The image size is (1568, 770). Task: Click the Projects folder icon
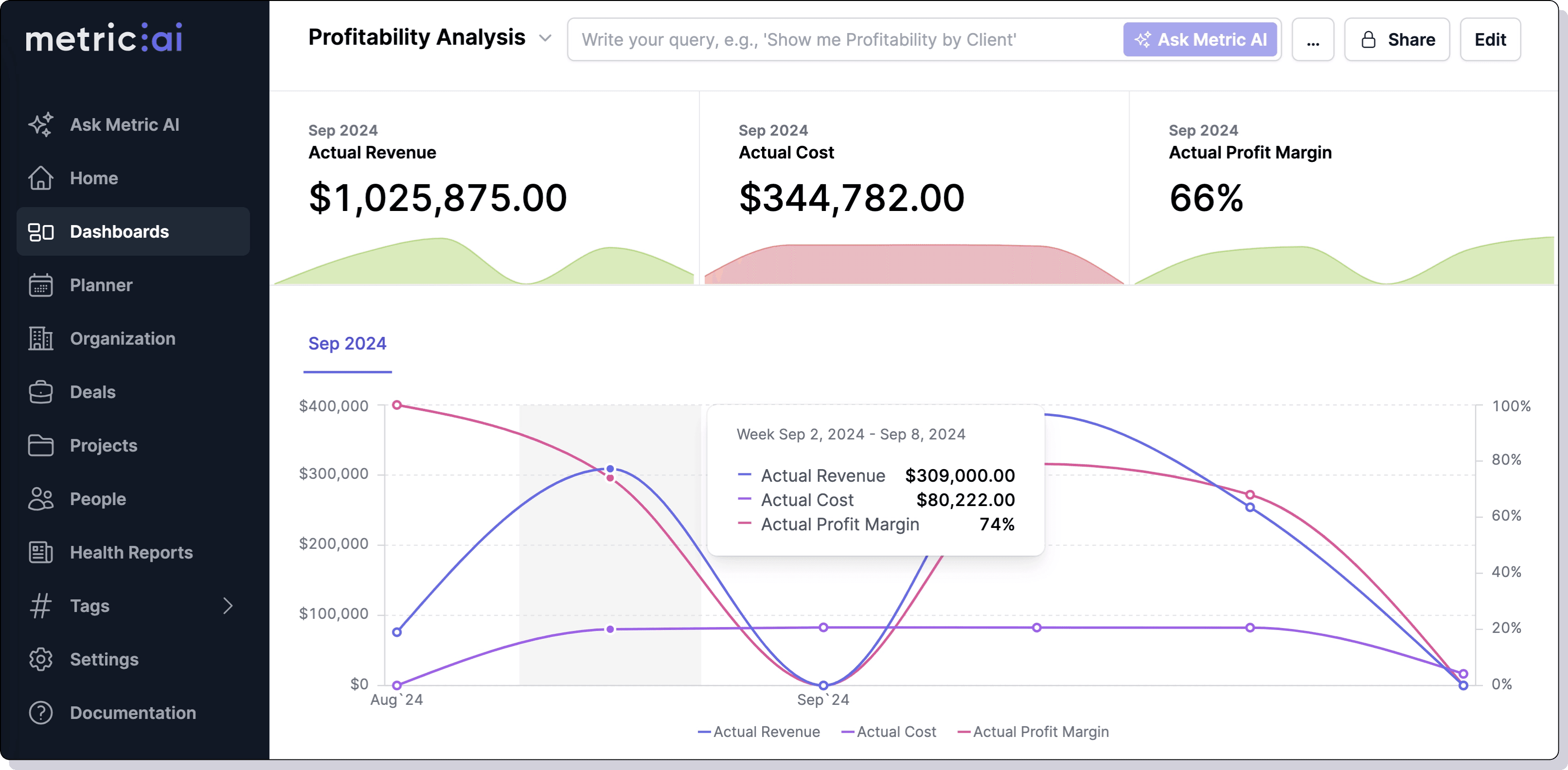(41, 446)
